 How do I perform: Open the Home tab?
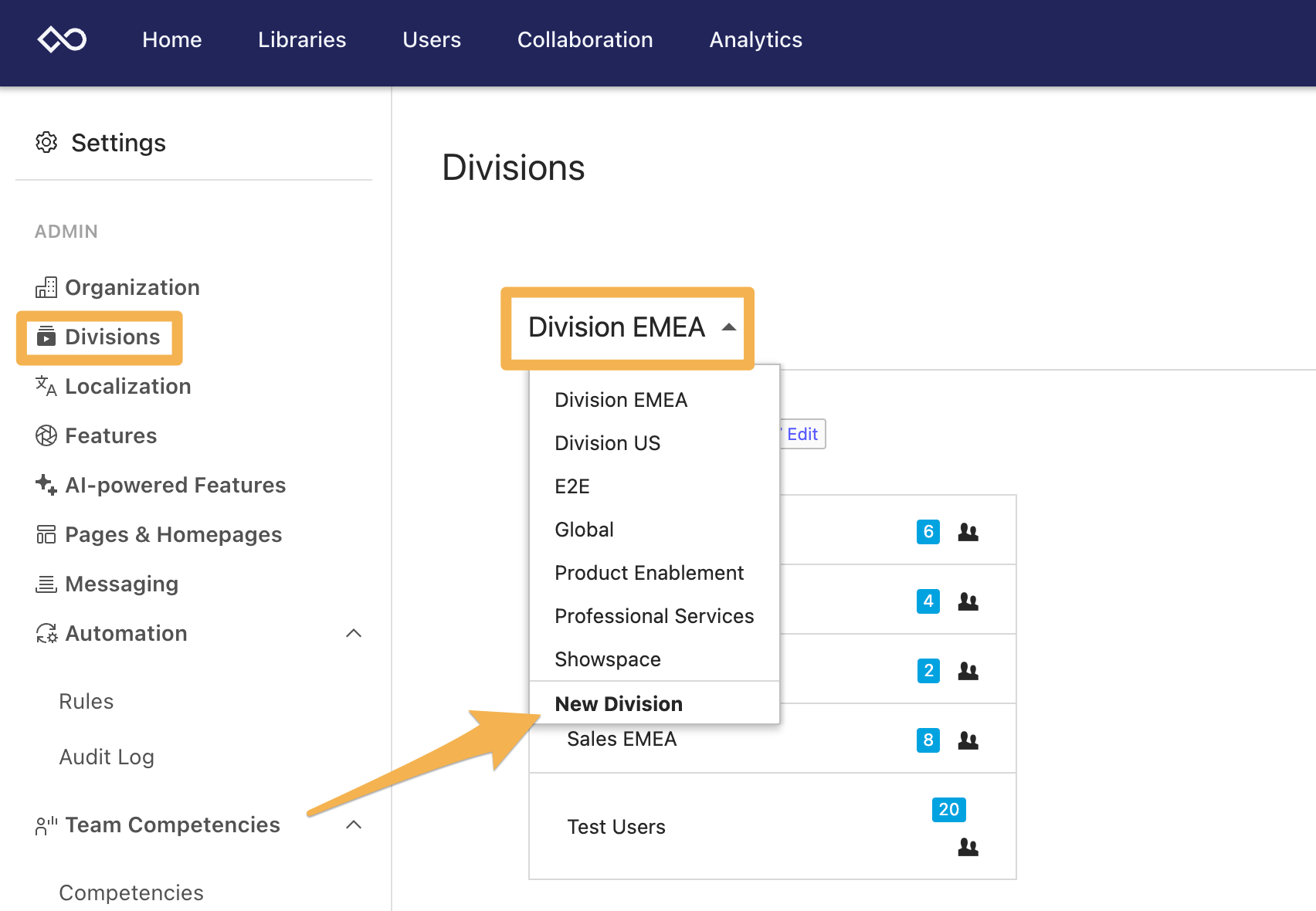[172, 39]
